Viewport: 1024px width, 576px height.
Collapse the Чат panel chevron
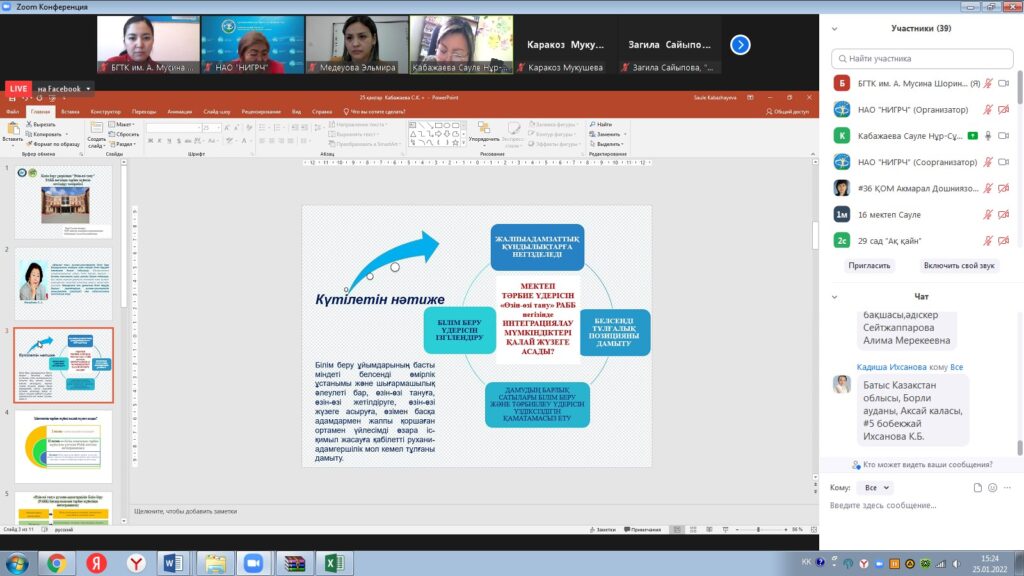click(835, 297)
